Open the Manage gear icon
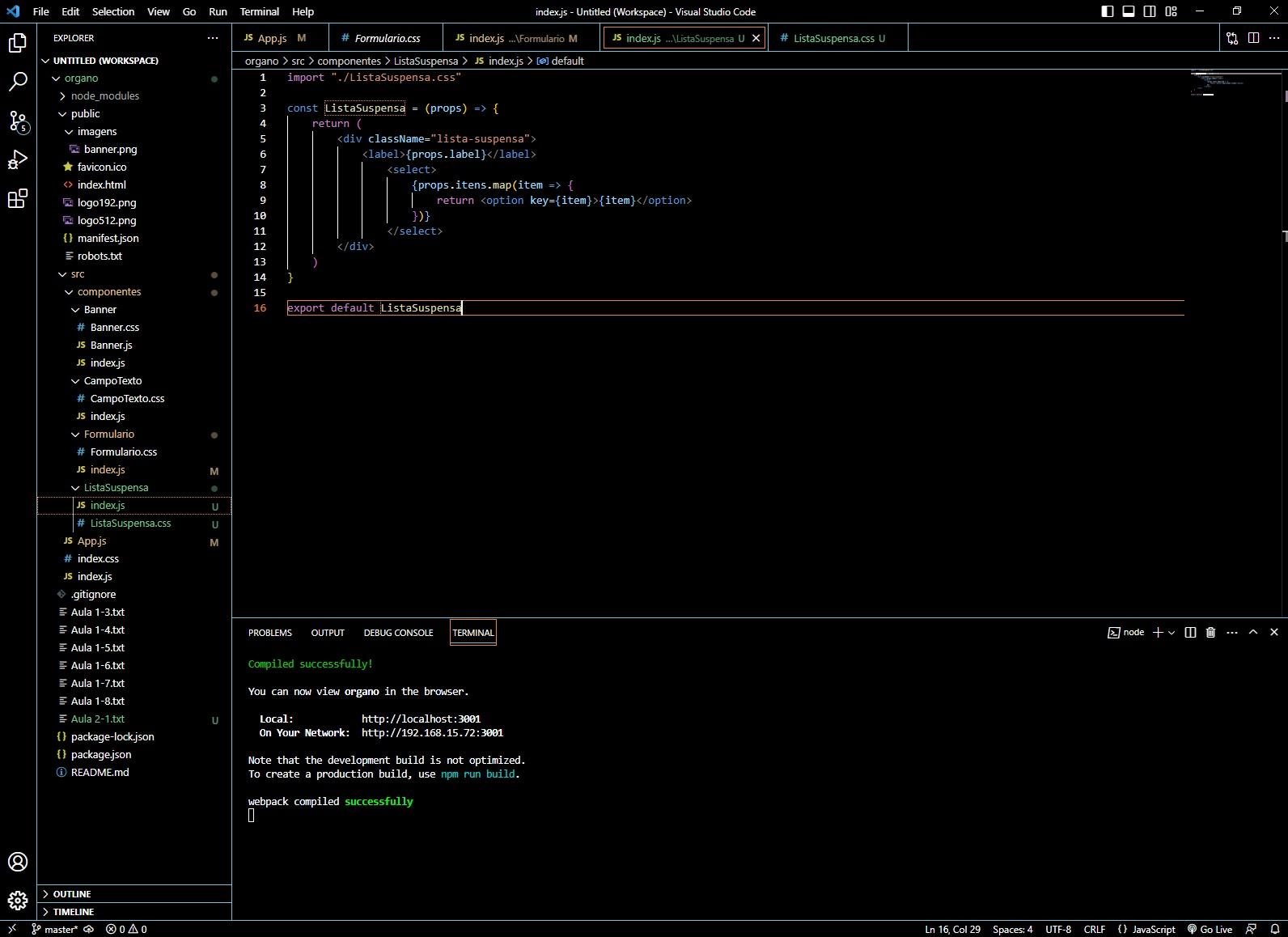The height and width of the screenshot is (937, 1288). tap(18, 900)
